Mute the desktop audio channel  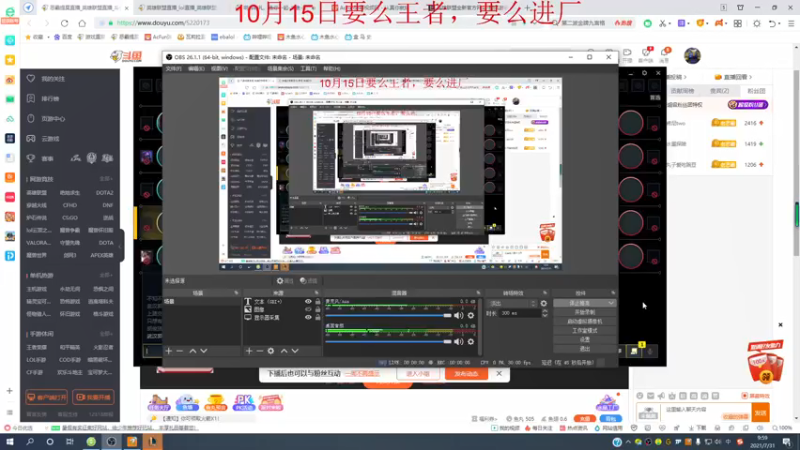coord(459,342)
